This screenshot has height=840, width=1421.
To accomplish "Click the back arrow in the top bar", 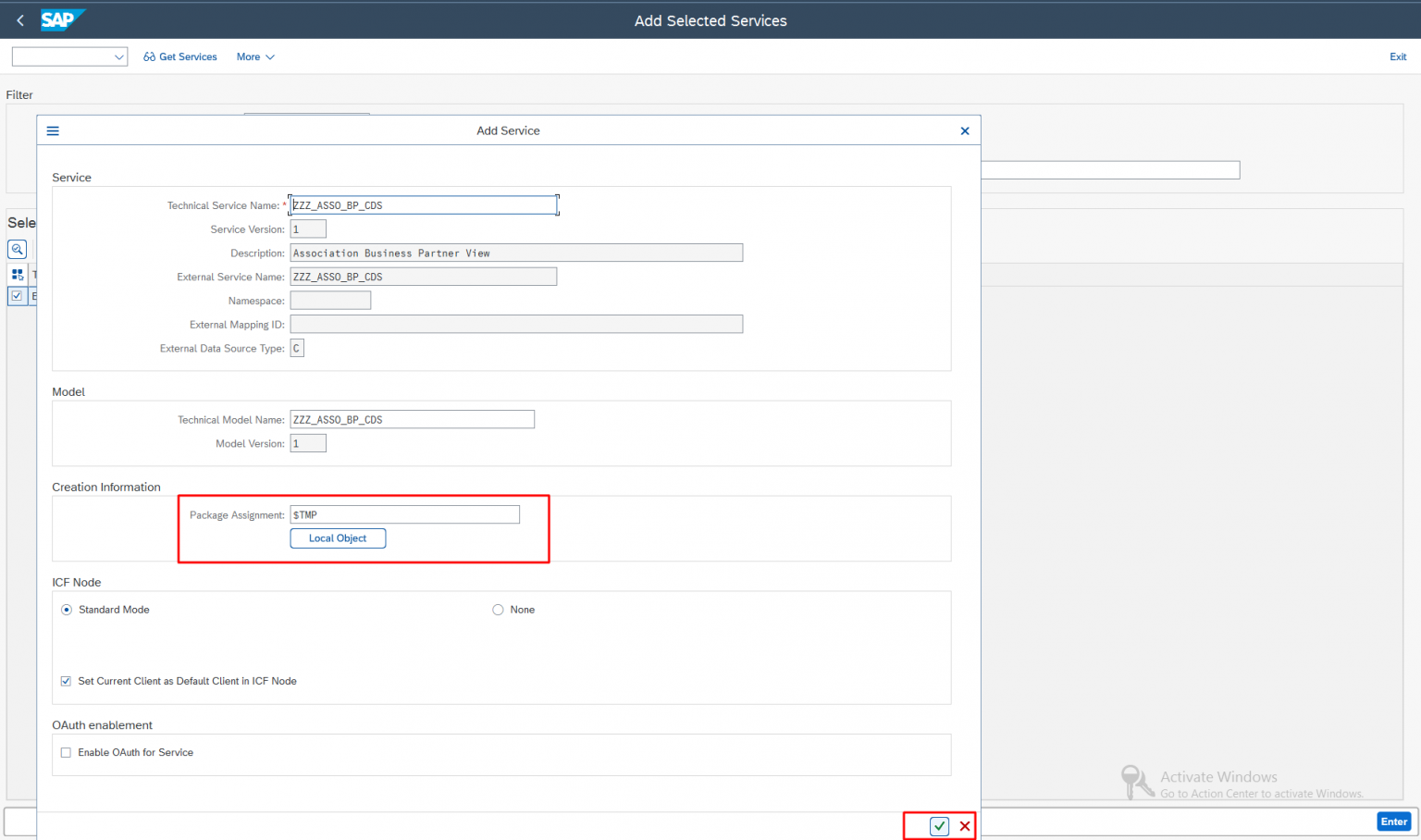I will [x=19, y=19].
